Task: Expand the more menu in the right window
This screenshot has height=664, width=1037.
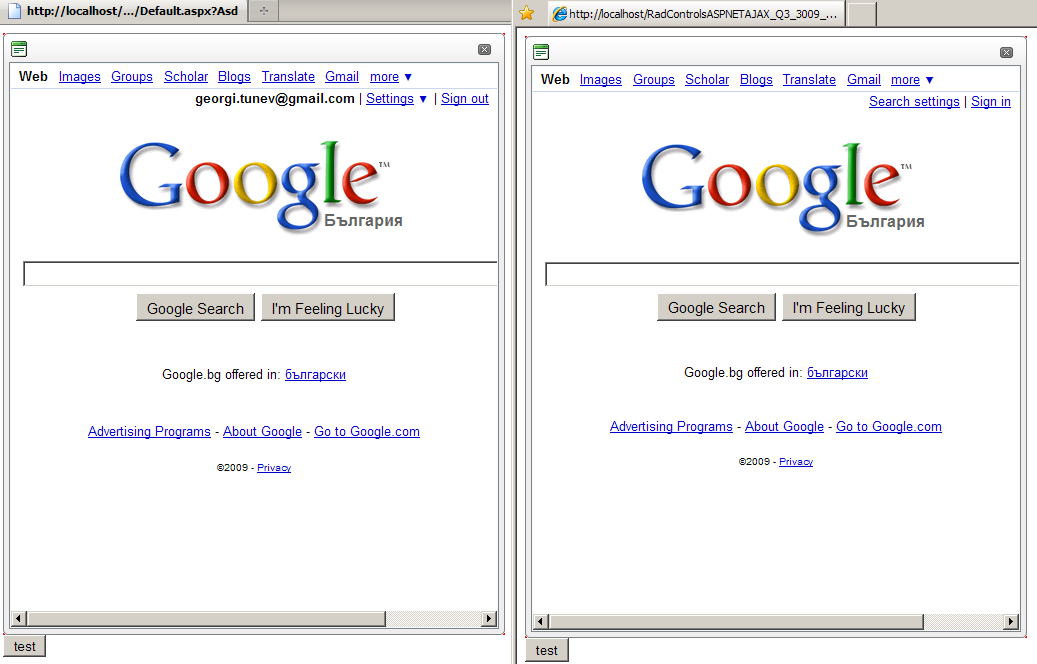Action: [912, 79]
